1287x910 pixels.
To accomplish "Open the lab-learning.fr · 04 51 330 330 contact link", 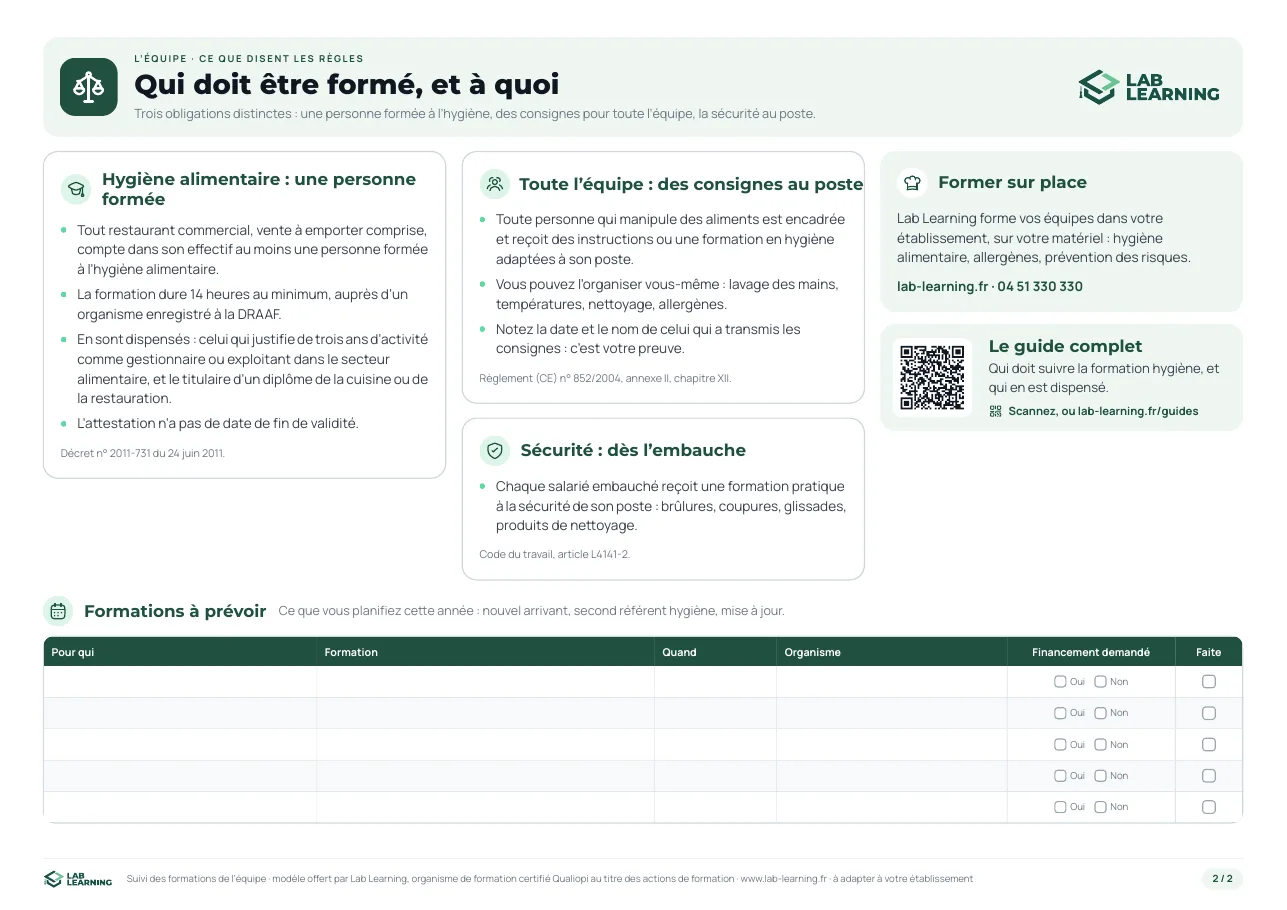I will coord(990,287).
